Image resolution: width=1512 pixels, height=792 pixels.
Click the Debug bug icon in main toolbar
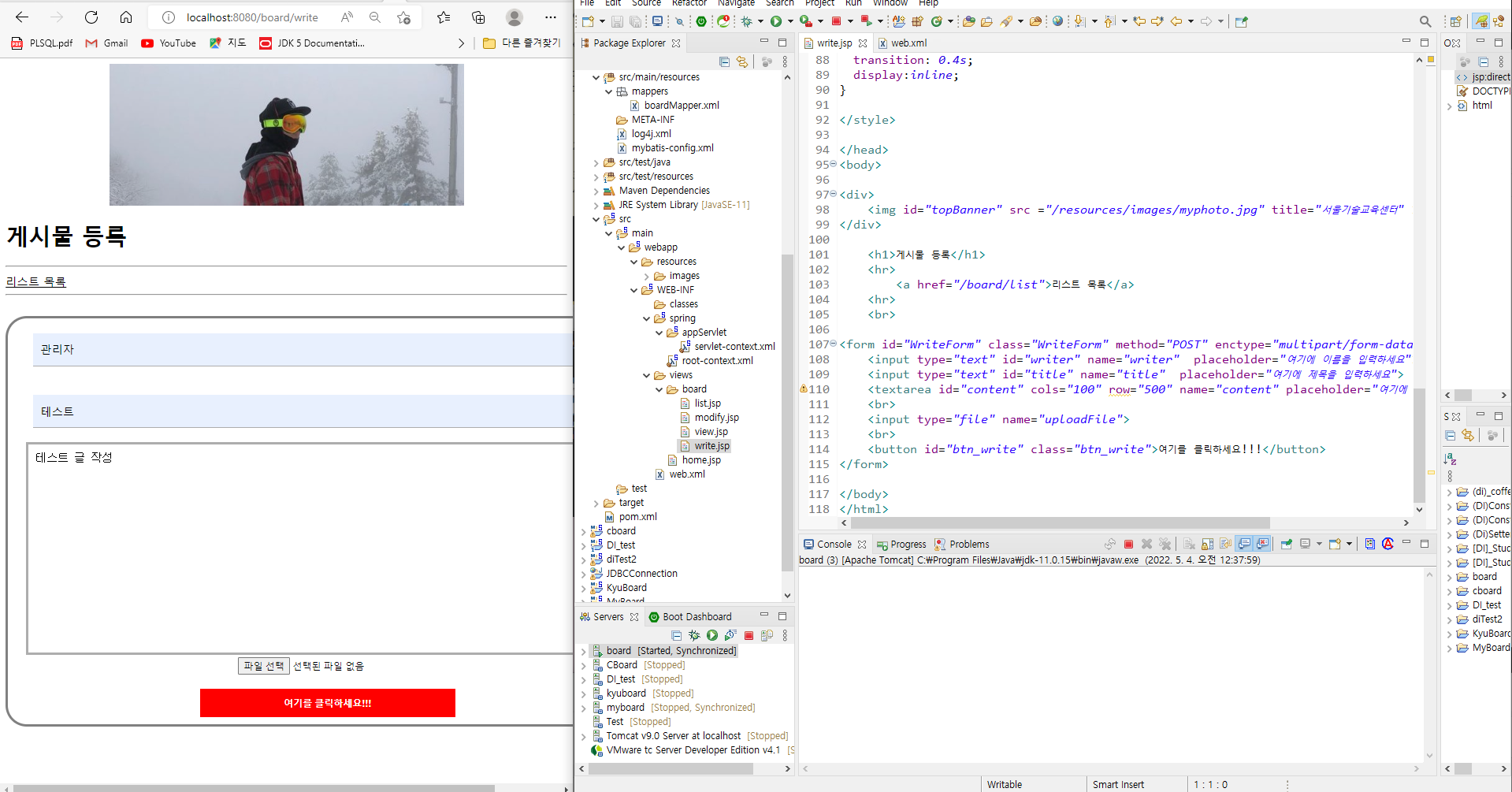[x=746, y=22]
